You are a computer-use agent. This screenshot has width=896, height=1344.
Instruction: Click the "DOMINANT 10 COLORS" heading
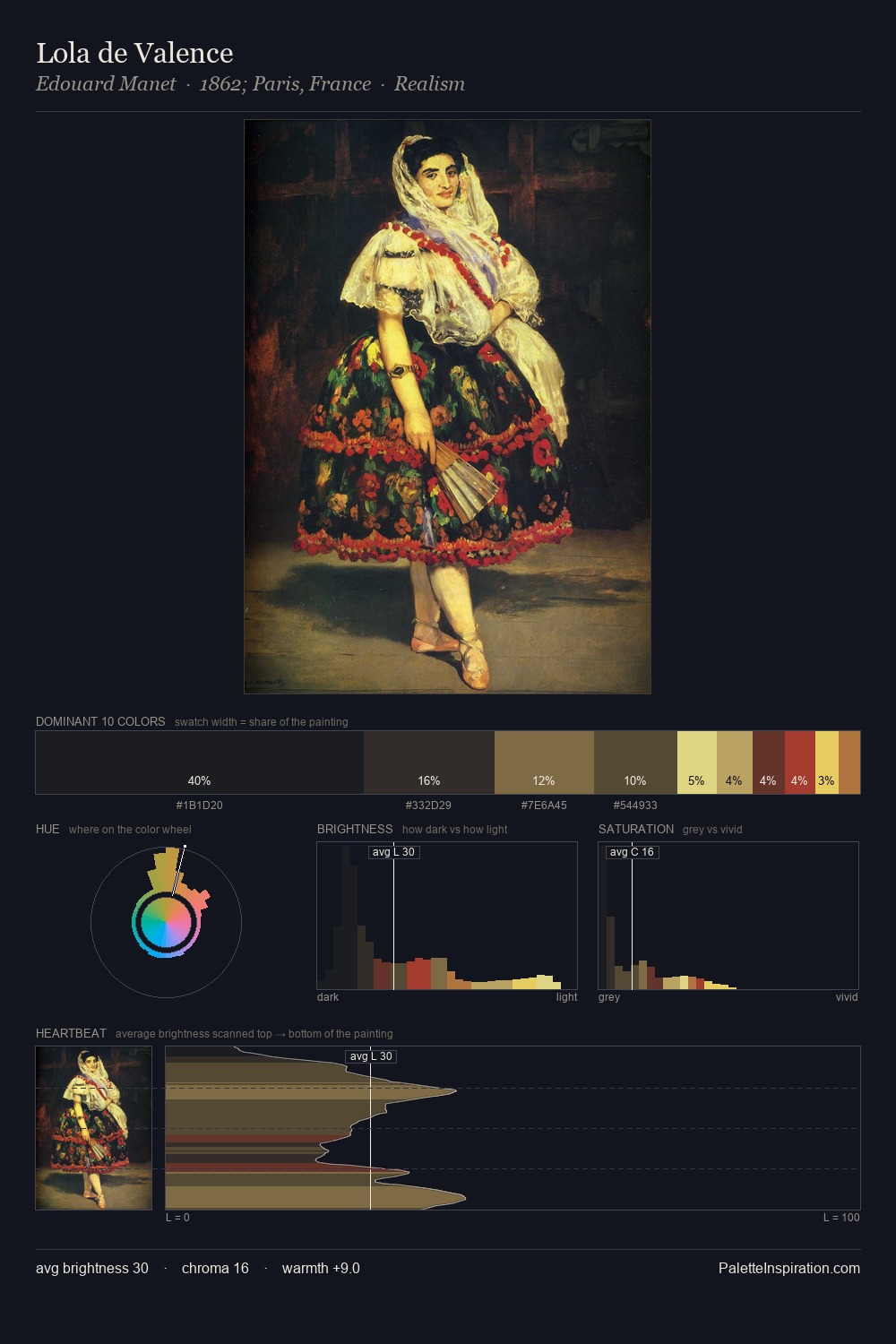[x=100, y=721]
